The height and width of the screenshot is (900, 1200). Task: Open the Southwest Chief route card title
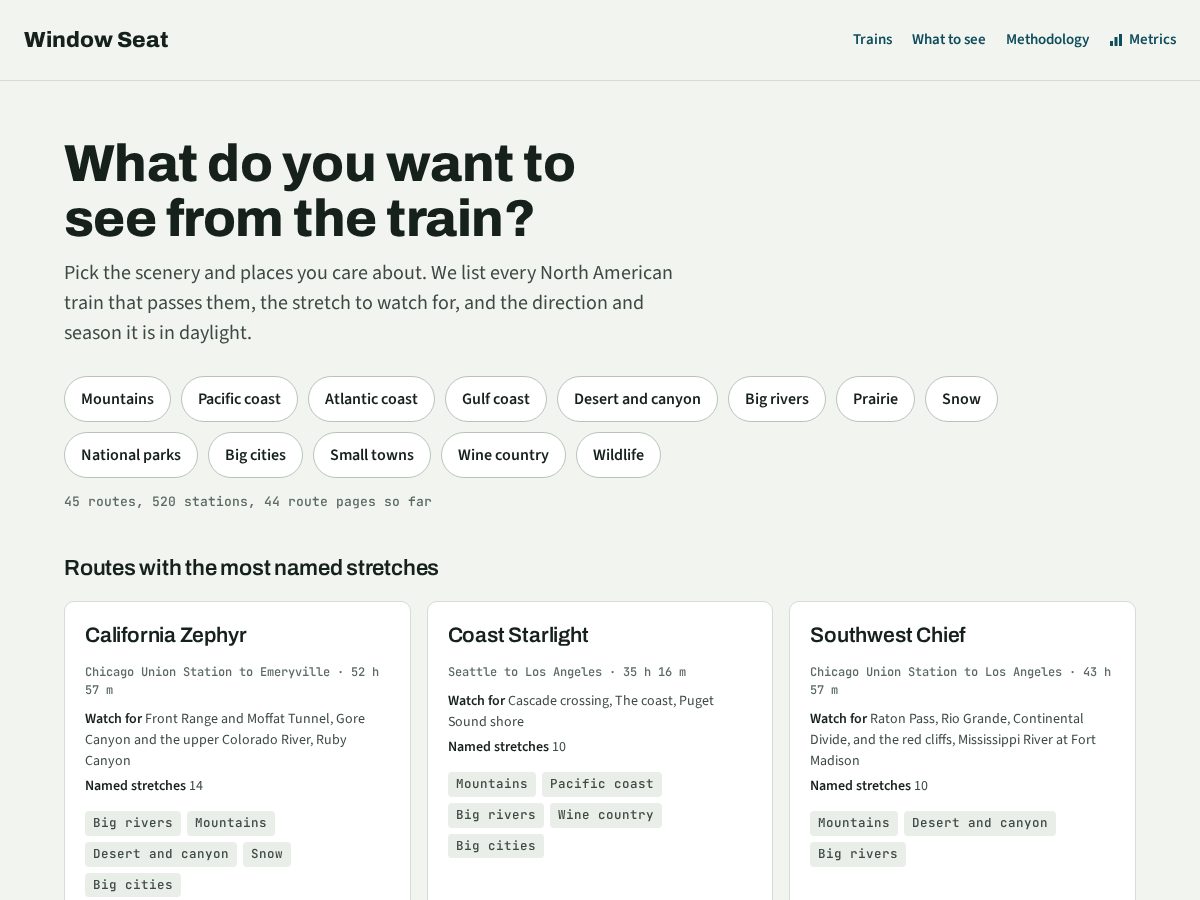(888, 635)
